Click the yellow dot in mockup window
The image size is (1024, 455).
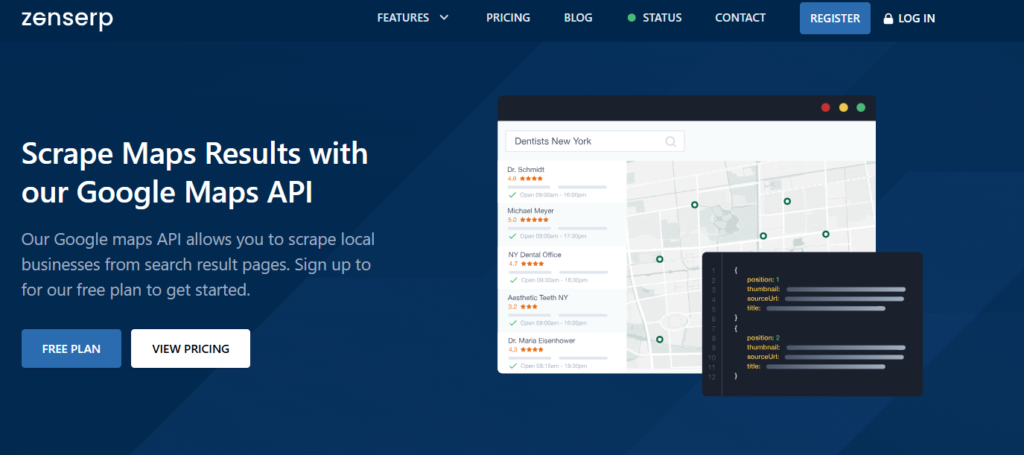point(843,107)
